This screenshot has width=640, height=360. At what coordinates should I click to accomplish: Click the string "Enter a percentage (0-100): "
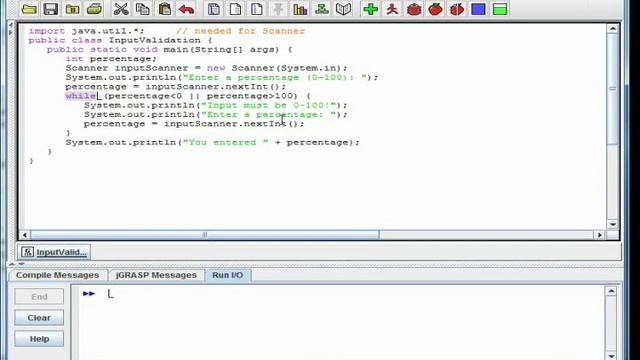(x=275, y=78)
